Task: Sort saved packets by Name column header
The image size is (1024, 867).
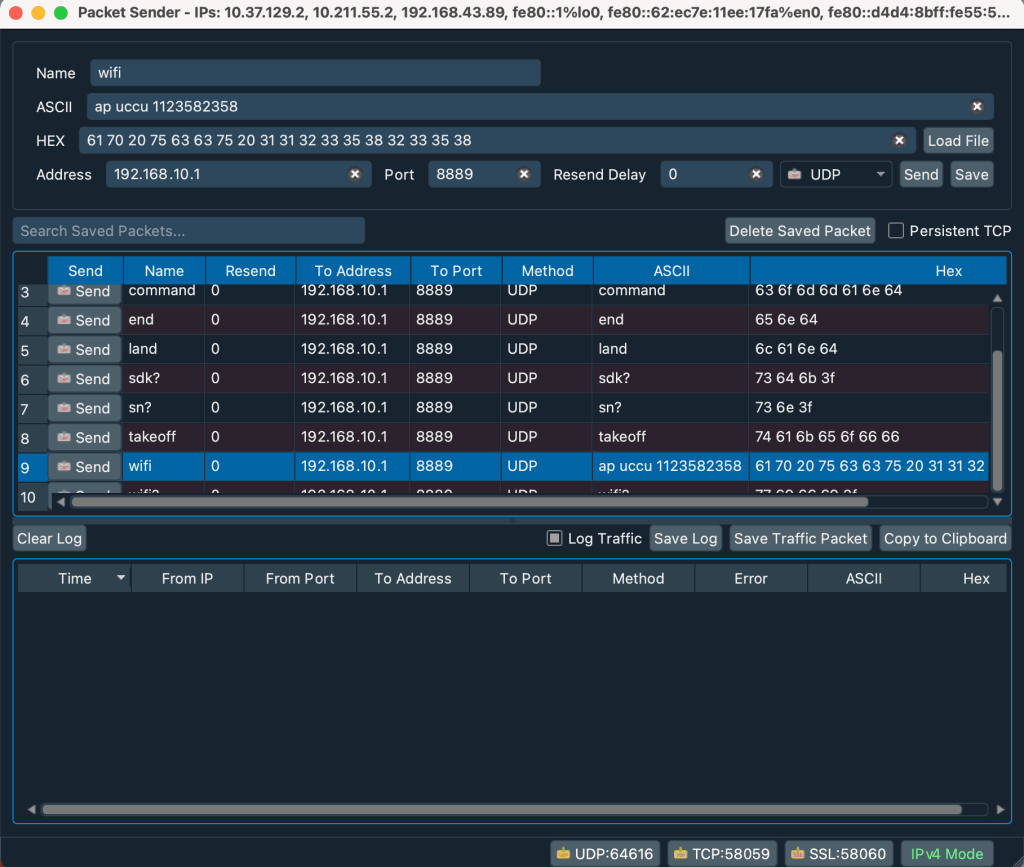Action: coord(164,271)
